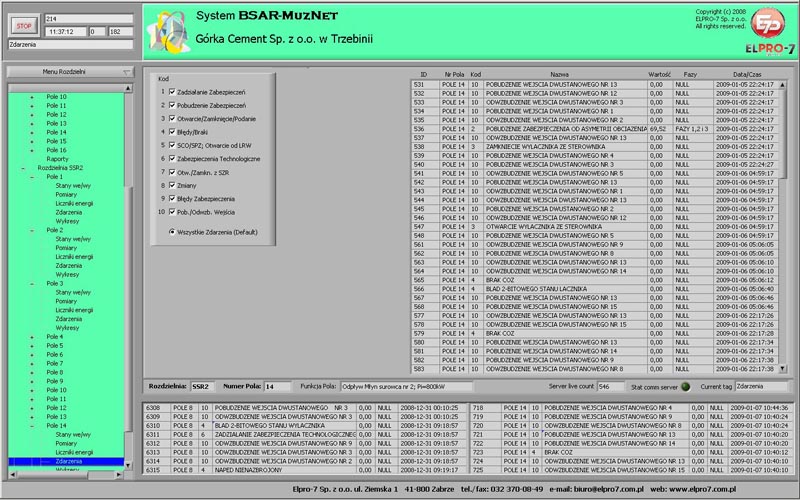
Task: Open the biuro@elpro7.com.pl email link
Action: (x=609, y=489)
